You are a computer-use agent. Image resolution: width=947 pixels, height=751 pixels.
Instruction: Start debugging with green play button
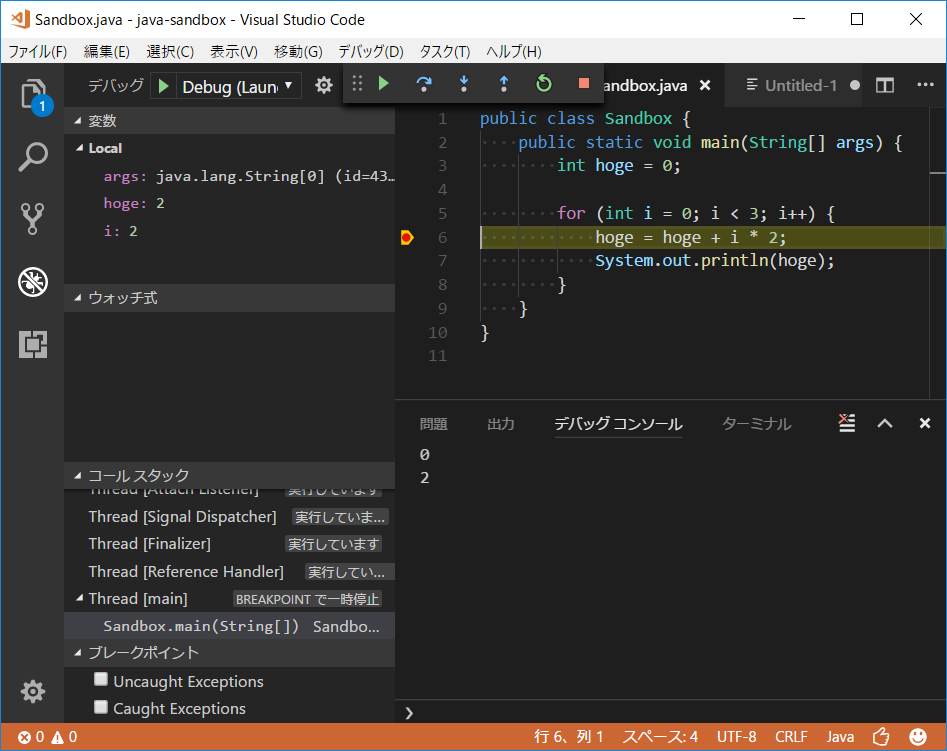click(163, 86)
